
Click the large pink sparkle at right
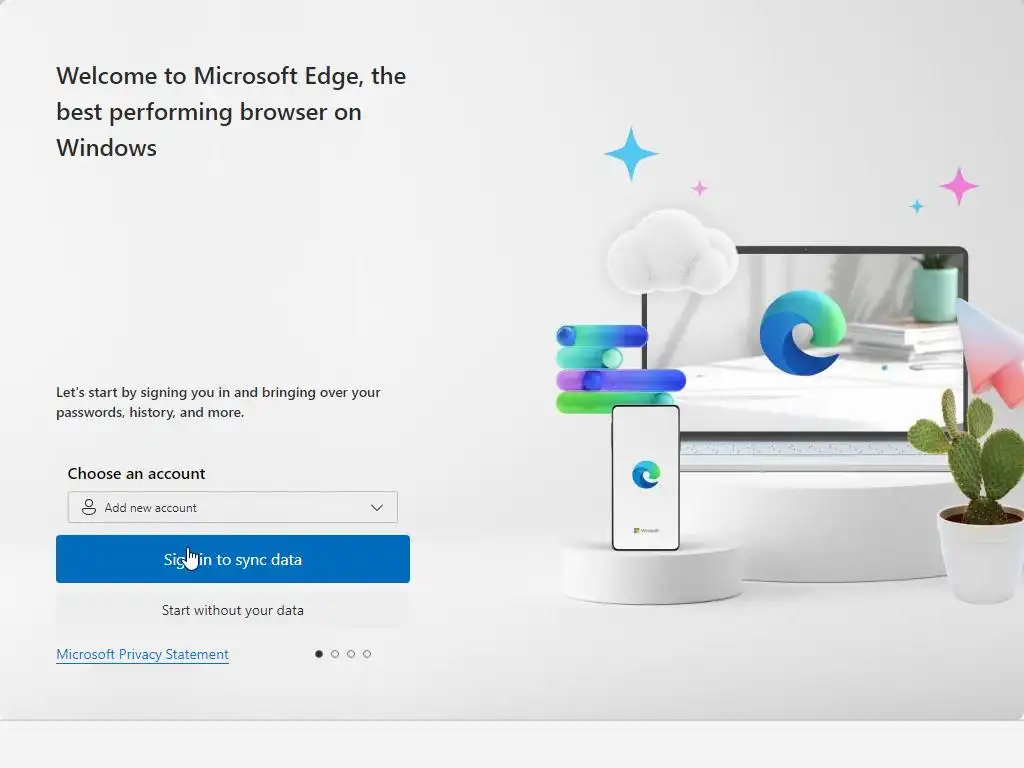pos(959,186)
